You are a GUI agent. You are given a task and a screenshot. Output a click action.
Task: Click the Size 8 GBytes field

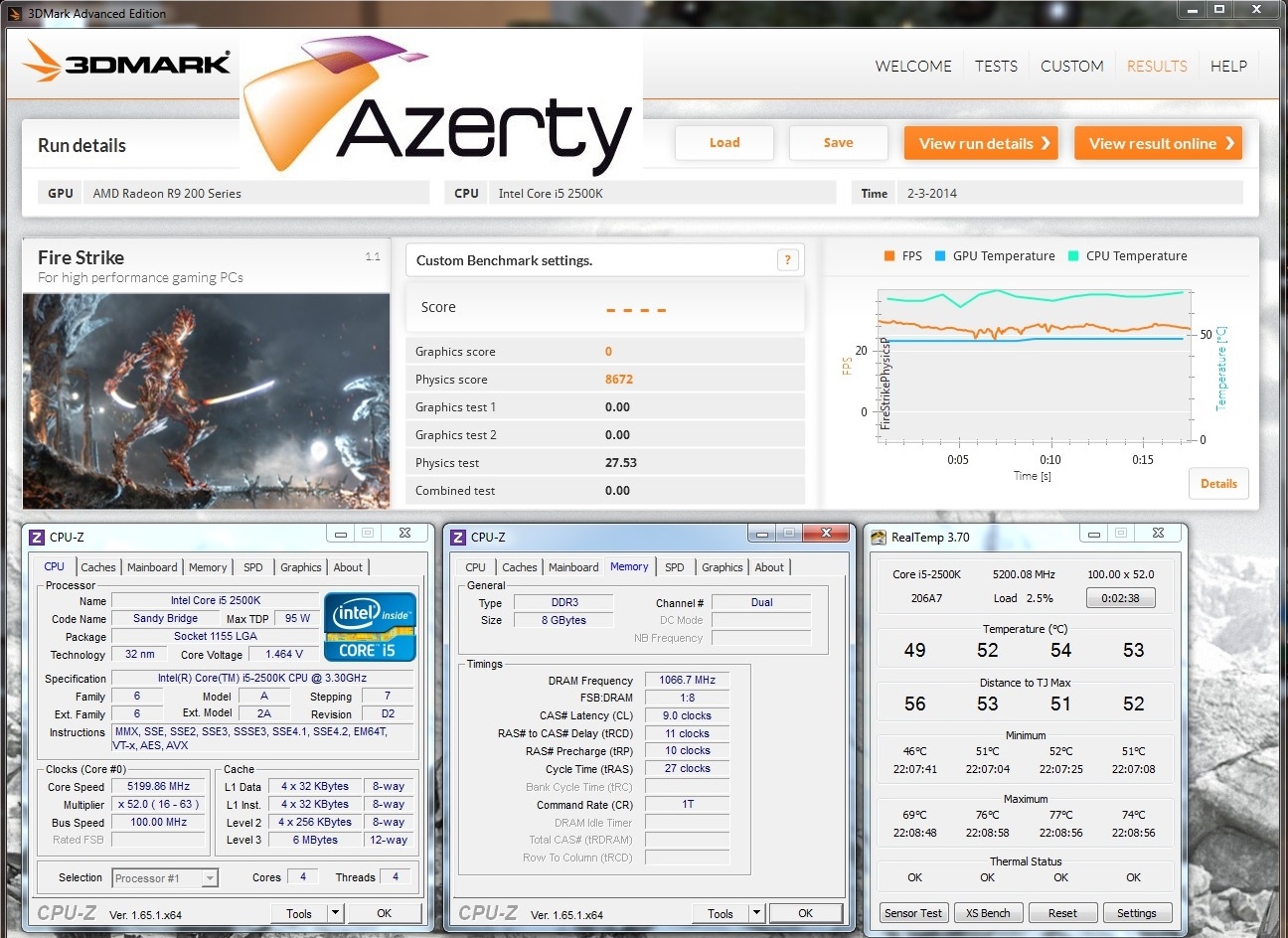(563, 620)
